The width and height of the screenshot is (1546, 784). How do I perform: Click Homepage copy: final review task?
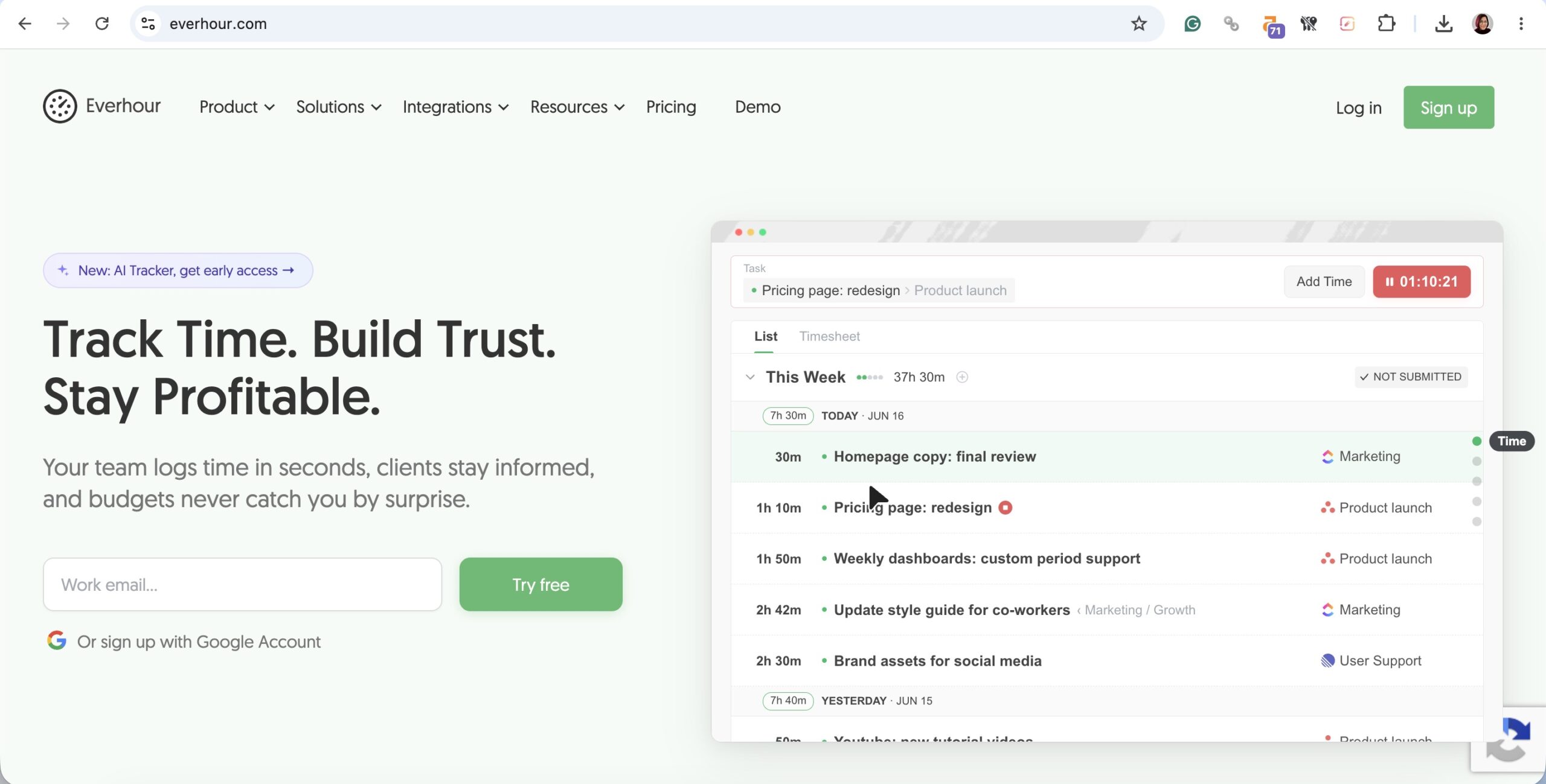pyautogui.click(x=934, y=457)
